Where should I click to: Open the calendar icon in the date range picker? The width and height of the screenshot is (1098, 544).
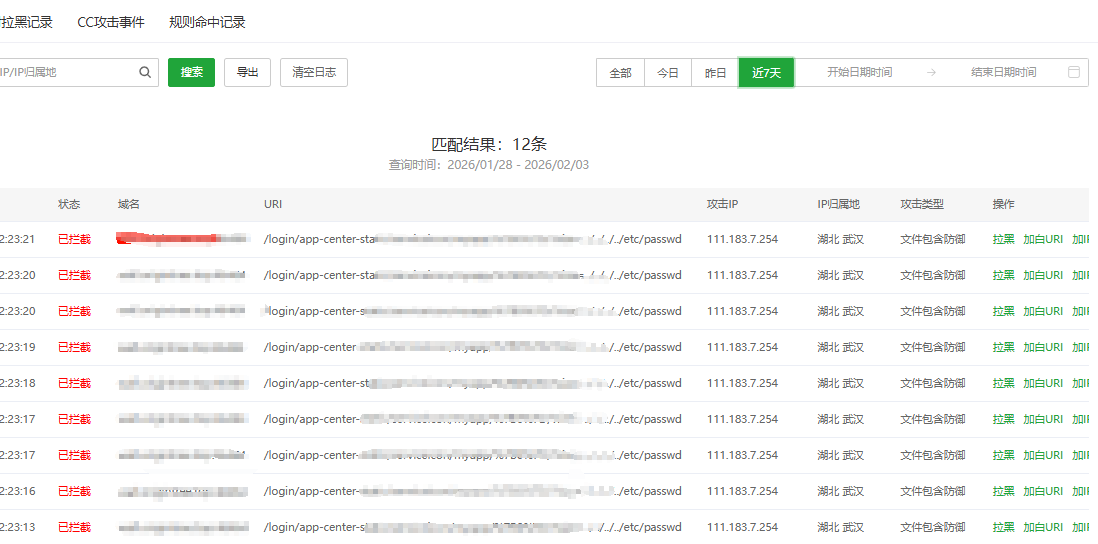point(1073,72)
